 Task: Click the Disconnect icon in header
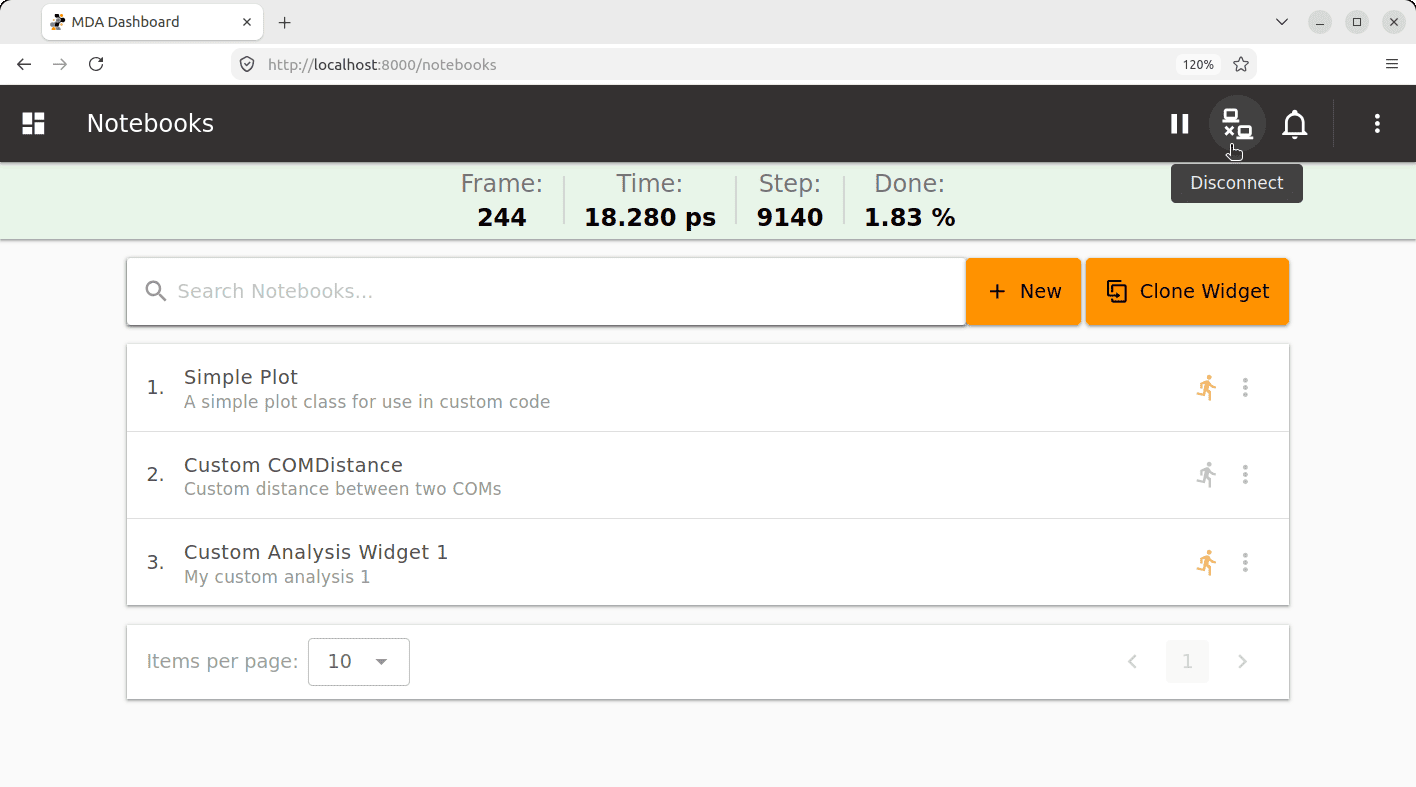tap(1238, 123)
